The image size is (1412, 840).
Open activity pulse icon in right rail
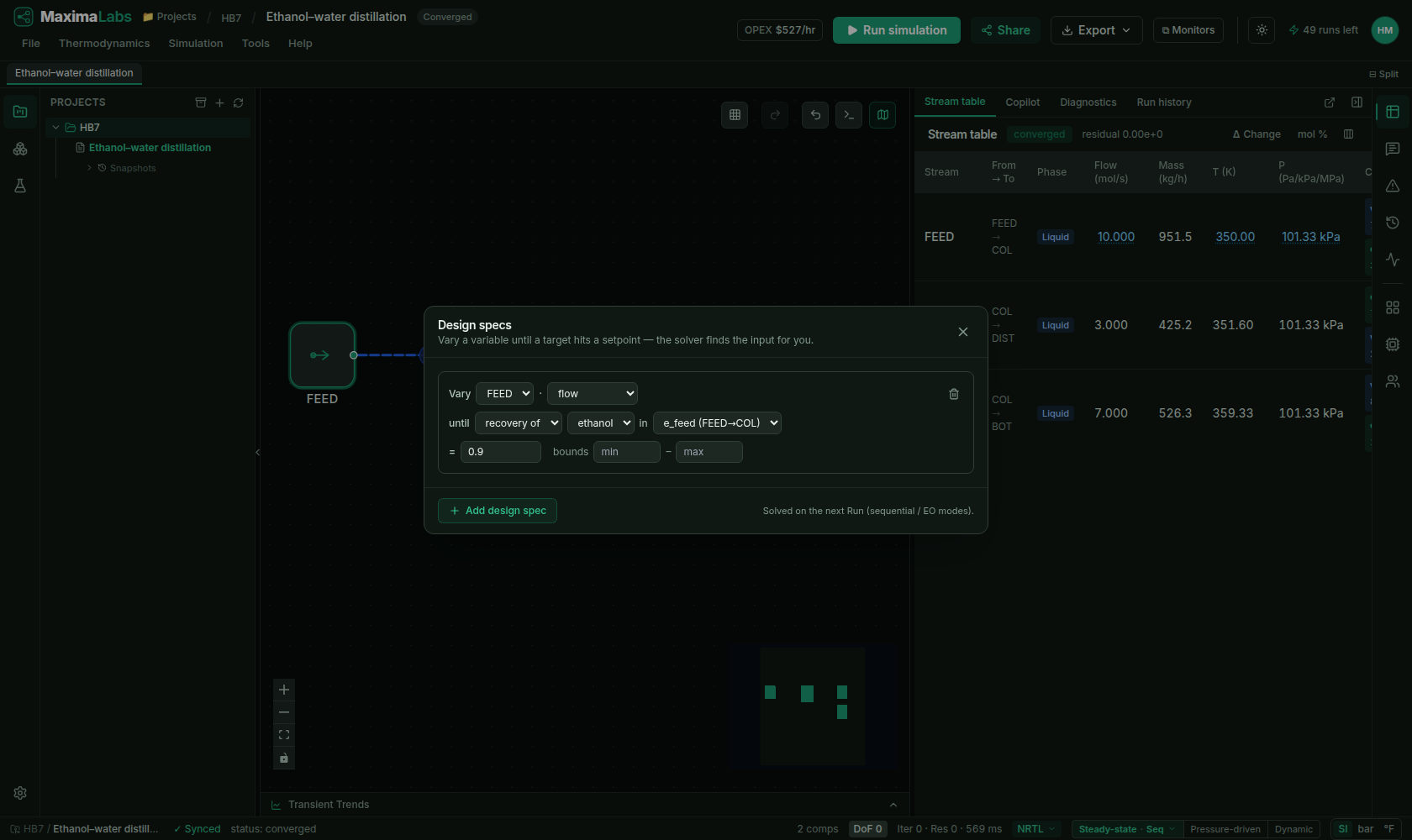(1393, 260)
